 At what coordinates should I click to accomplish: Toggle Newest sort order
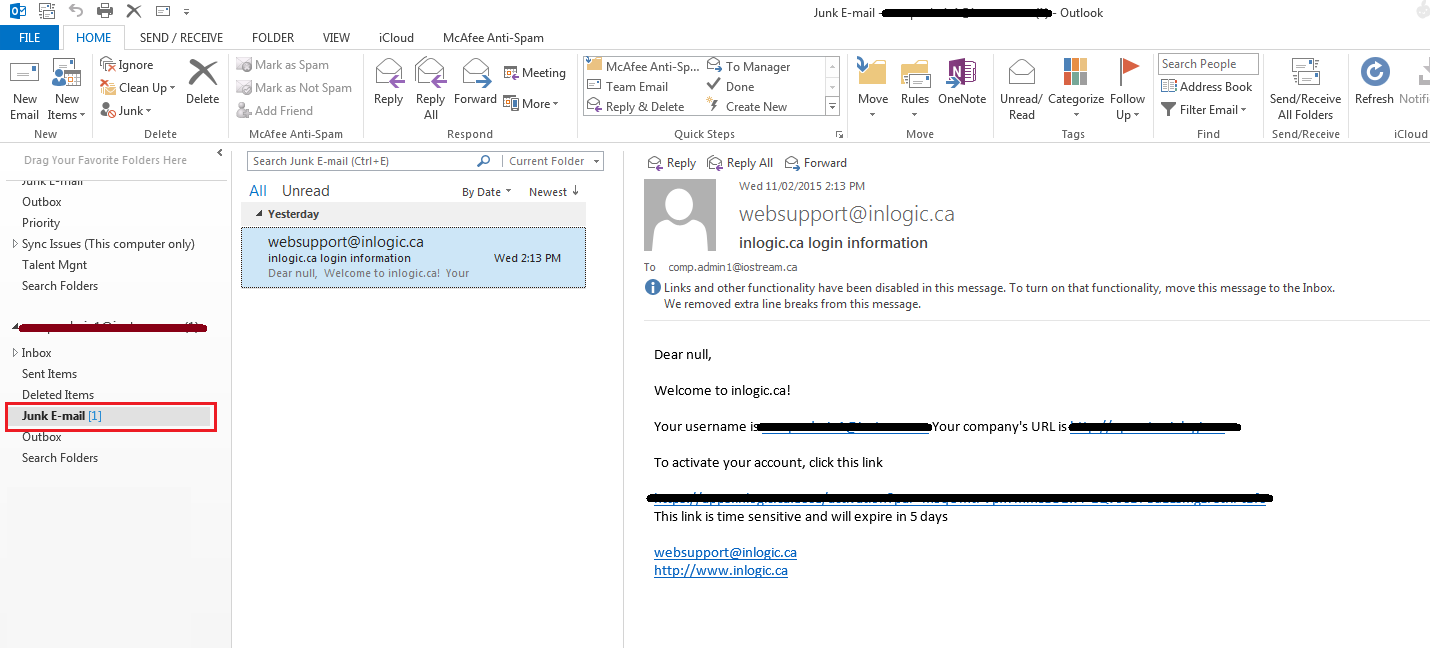[x=554, y=192]
